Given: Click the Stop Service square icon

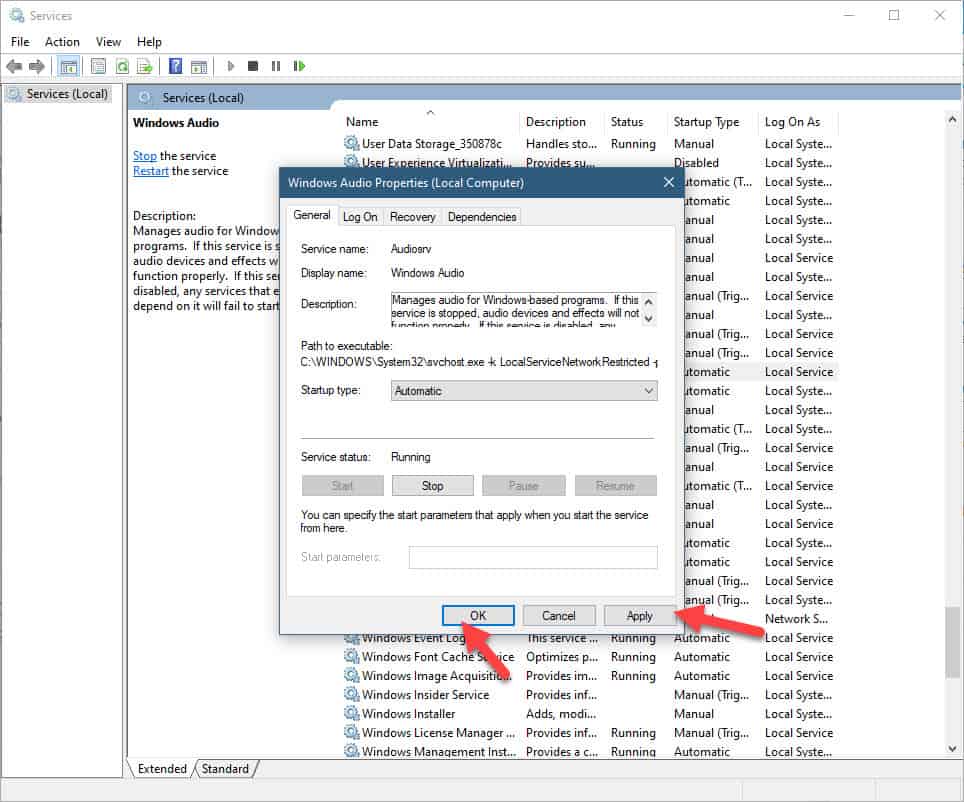Looking at the screenshot, I should (253, 66).
